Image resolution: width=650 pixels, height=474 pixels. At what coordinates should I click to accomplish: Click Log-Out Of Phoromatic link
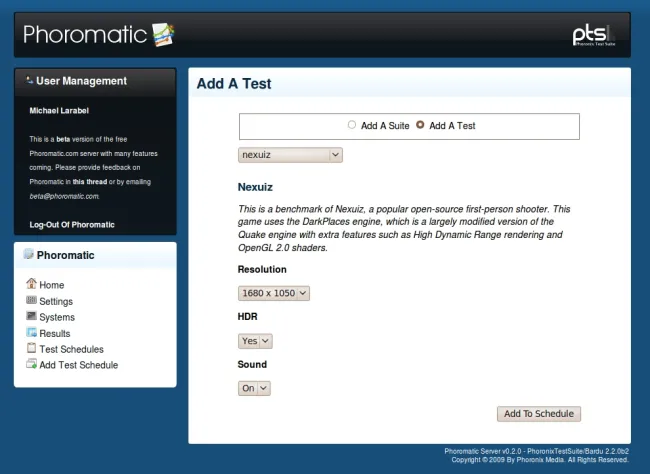72,225
